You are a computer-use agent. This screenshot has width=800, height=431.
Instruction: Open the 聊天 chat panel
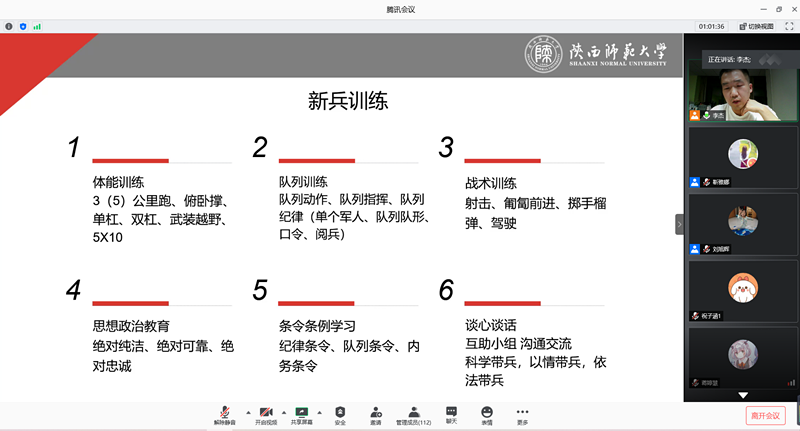point(451,414)
